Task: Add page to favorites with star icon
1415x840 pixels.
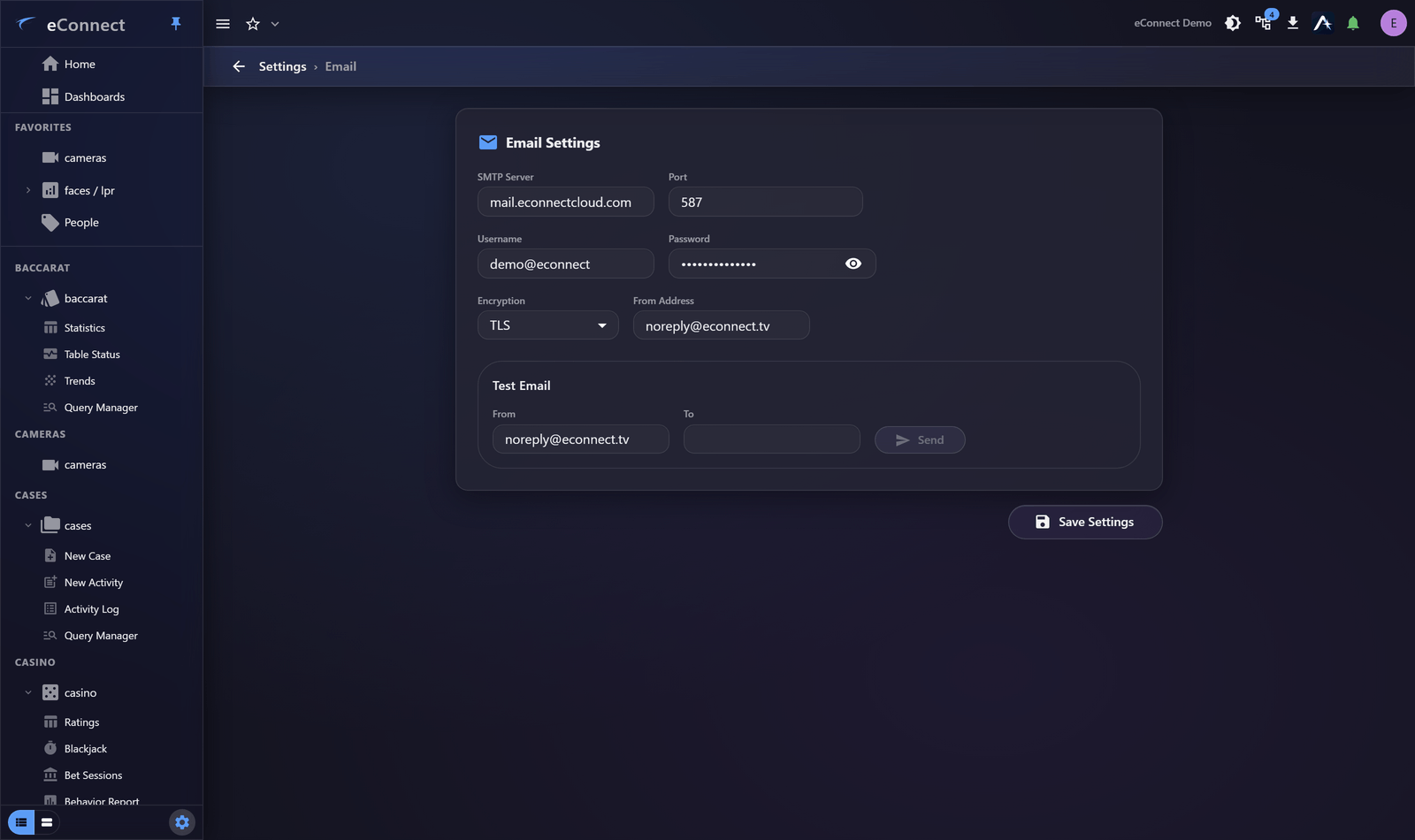Action: click(x=253, y=24)
